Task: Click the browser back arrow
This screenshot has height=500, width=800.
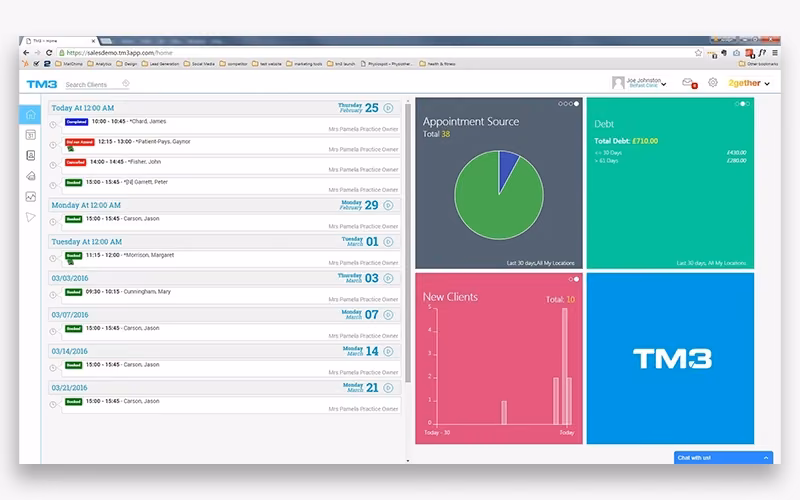Action: tap(26, 53)
